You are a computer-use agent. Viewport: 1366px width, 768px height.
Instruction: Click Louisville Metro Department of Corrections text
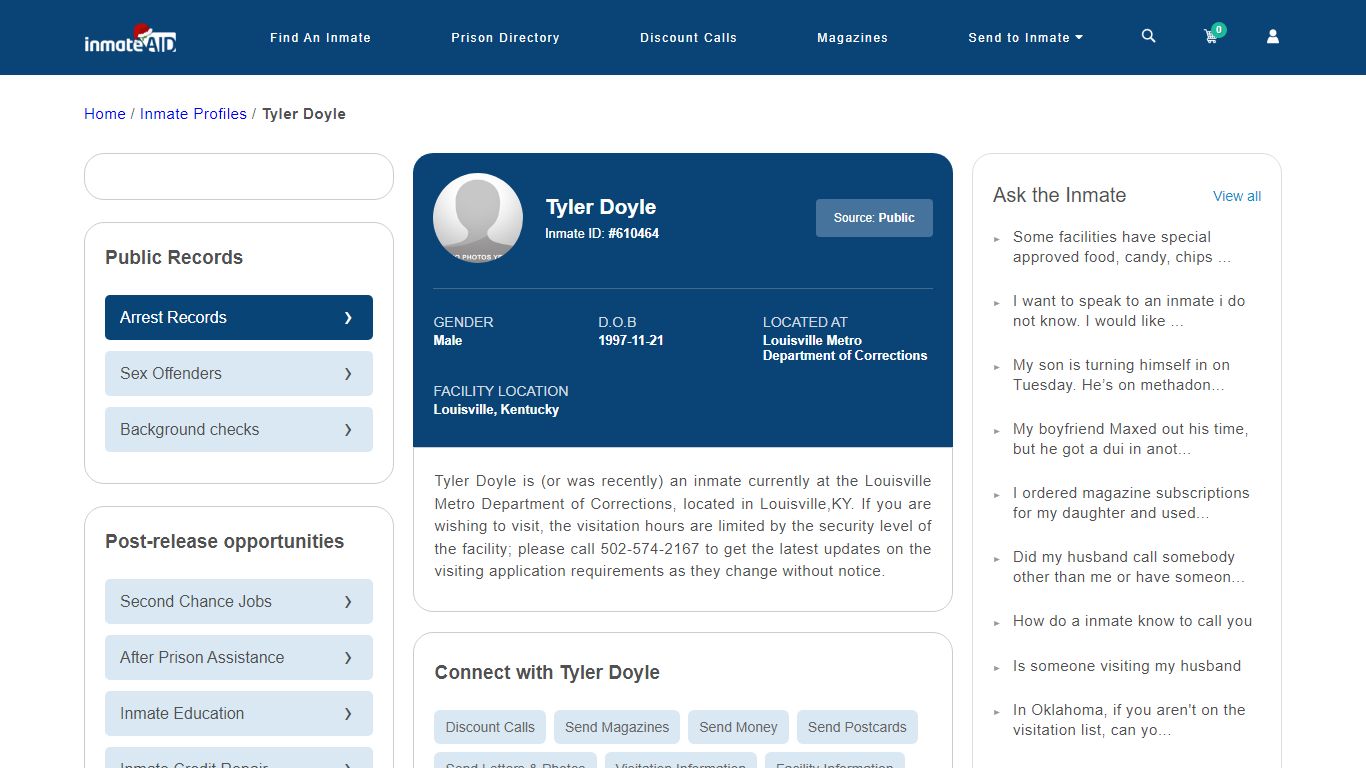point(845,348)
